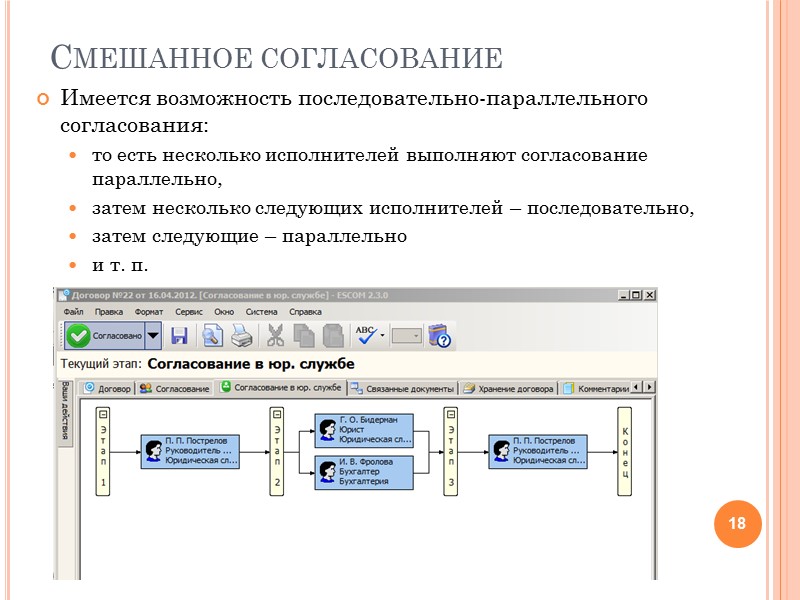
Task: Click the Copy icon on the toolbar
Action: [305, 335]
